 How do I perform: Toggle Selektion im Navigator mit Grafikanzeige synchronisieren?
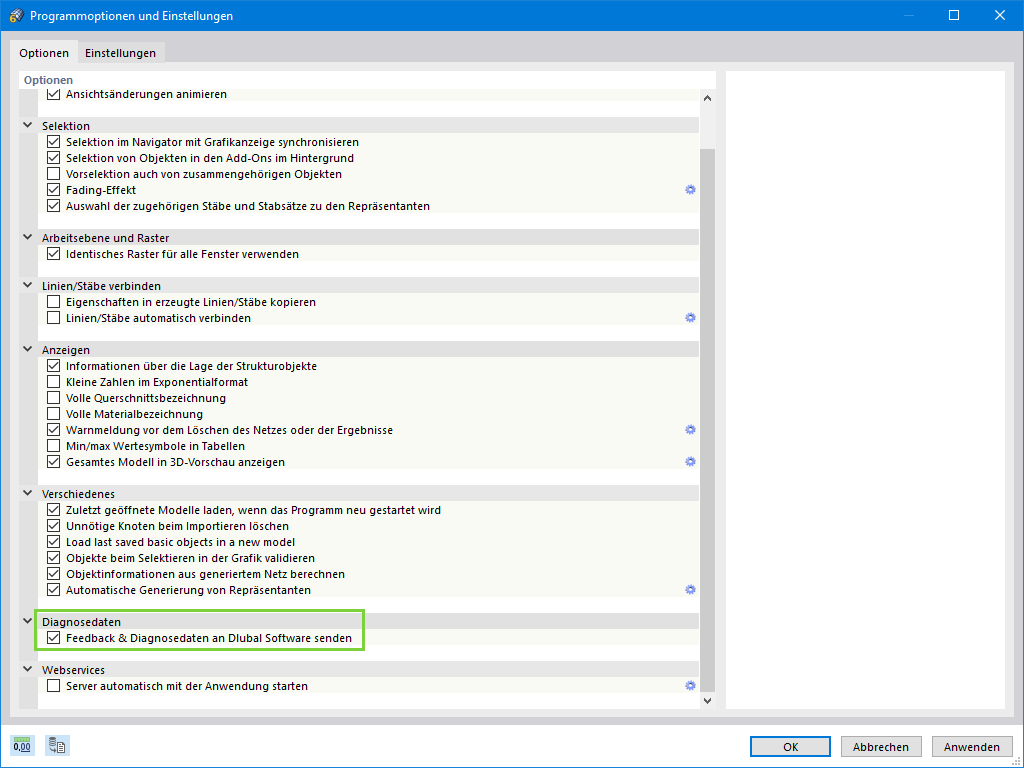click(x=54, y=142)
